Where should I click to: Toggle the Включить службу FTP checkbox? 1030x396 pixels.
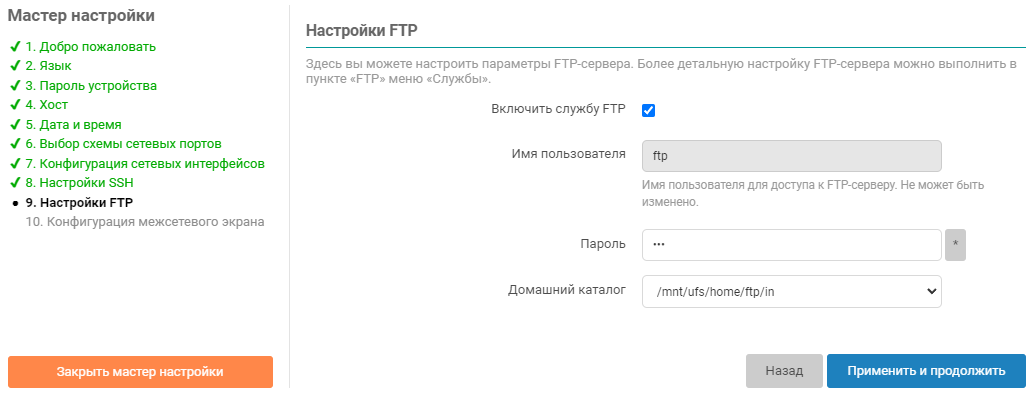pos(648,110)
